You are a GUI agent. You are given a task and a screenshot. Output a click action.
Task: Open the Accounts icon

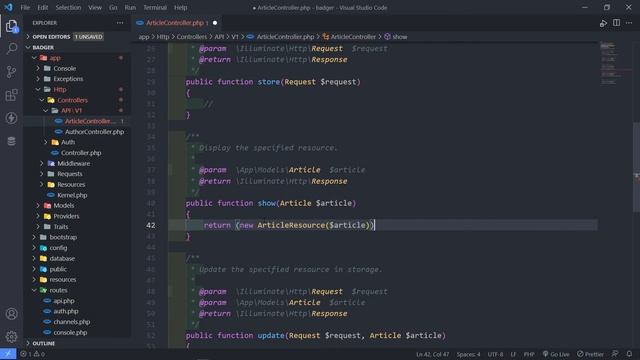pos(11,313)
